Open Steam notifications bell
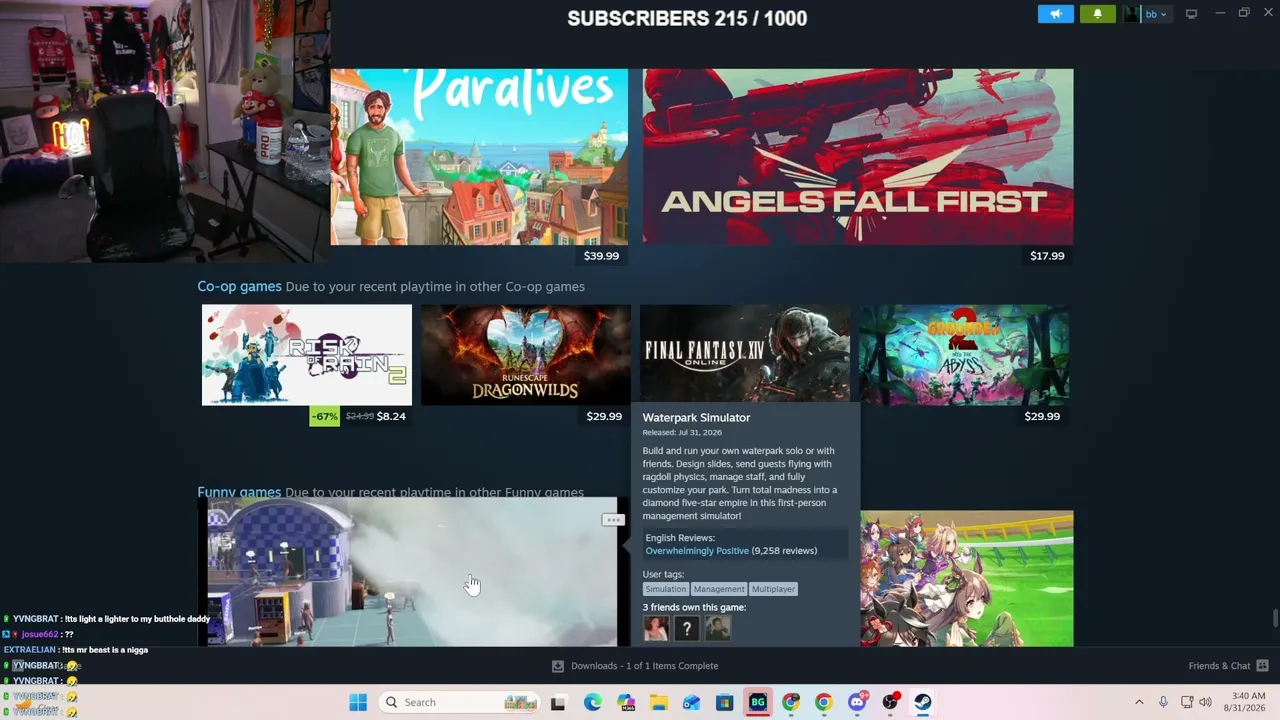Image resolution: width=1280 pixels, height=720 pixels. pyautogui.click(x=1097, y=14)
